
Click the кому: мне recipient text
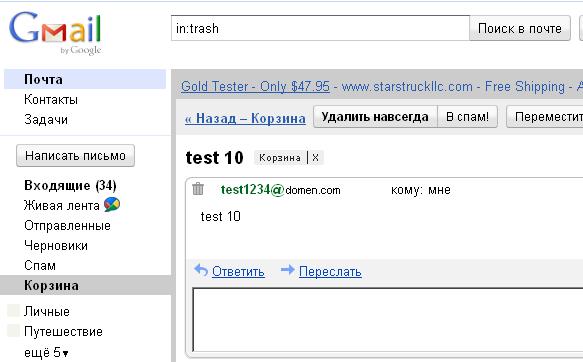tap(421, 190)
